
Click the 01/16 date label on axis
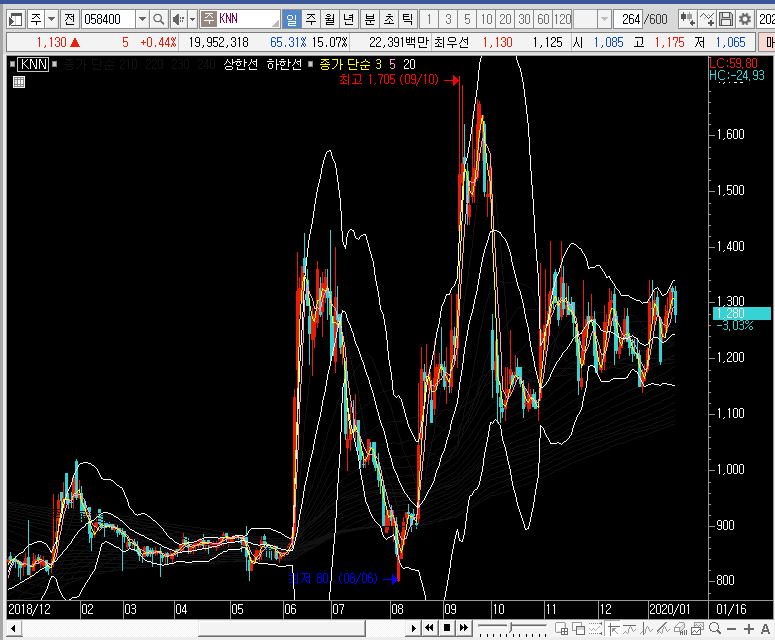732,609
